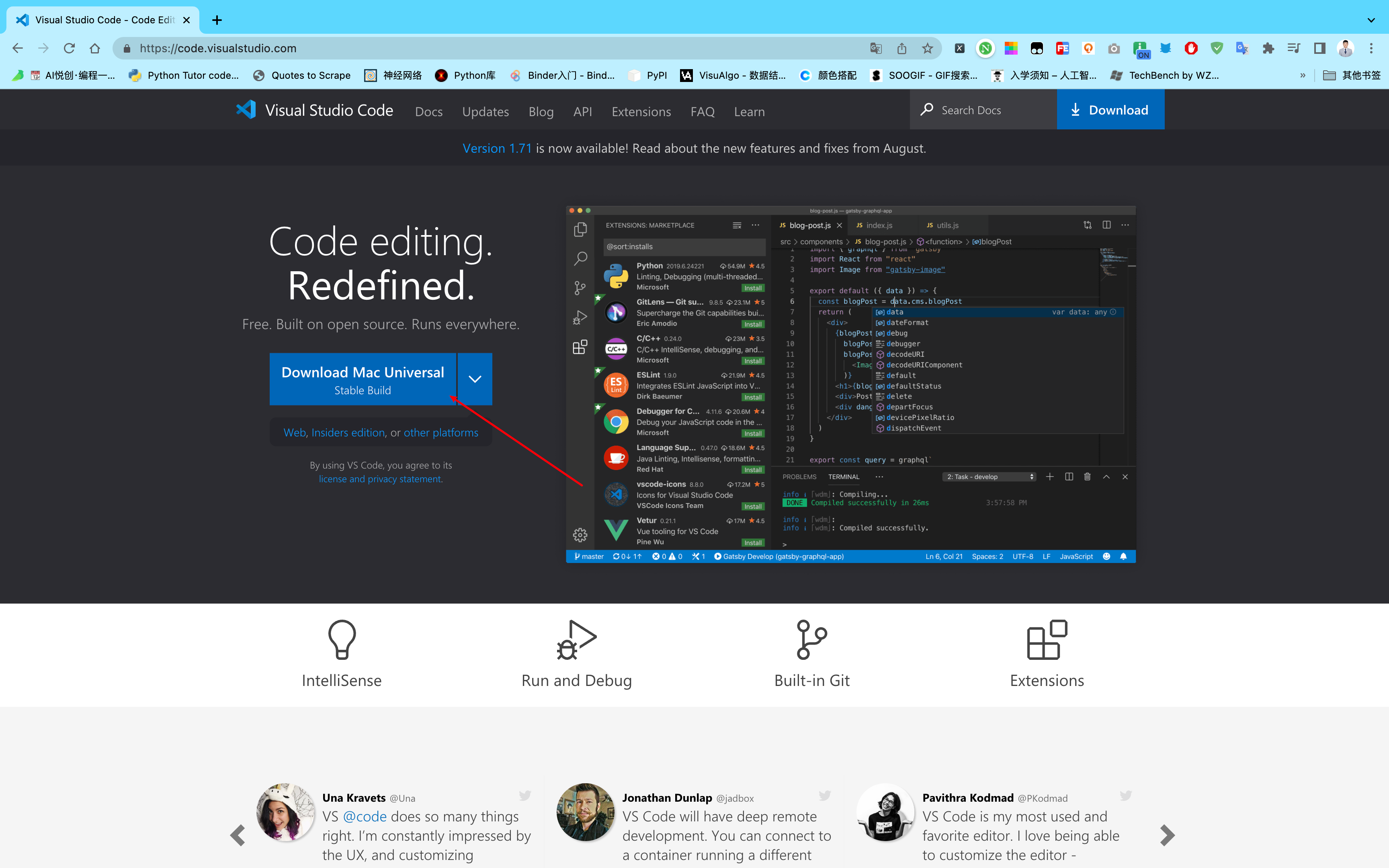This screenshot has height=868, width=1389.
Task: Open the Python Tutor code bookmark
Action: coord(184,75)
